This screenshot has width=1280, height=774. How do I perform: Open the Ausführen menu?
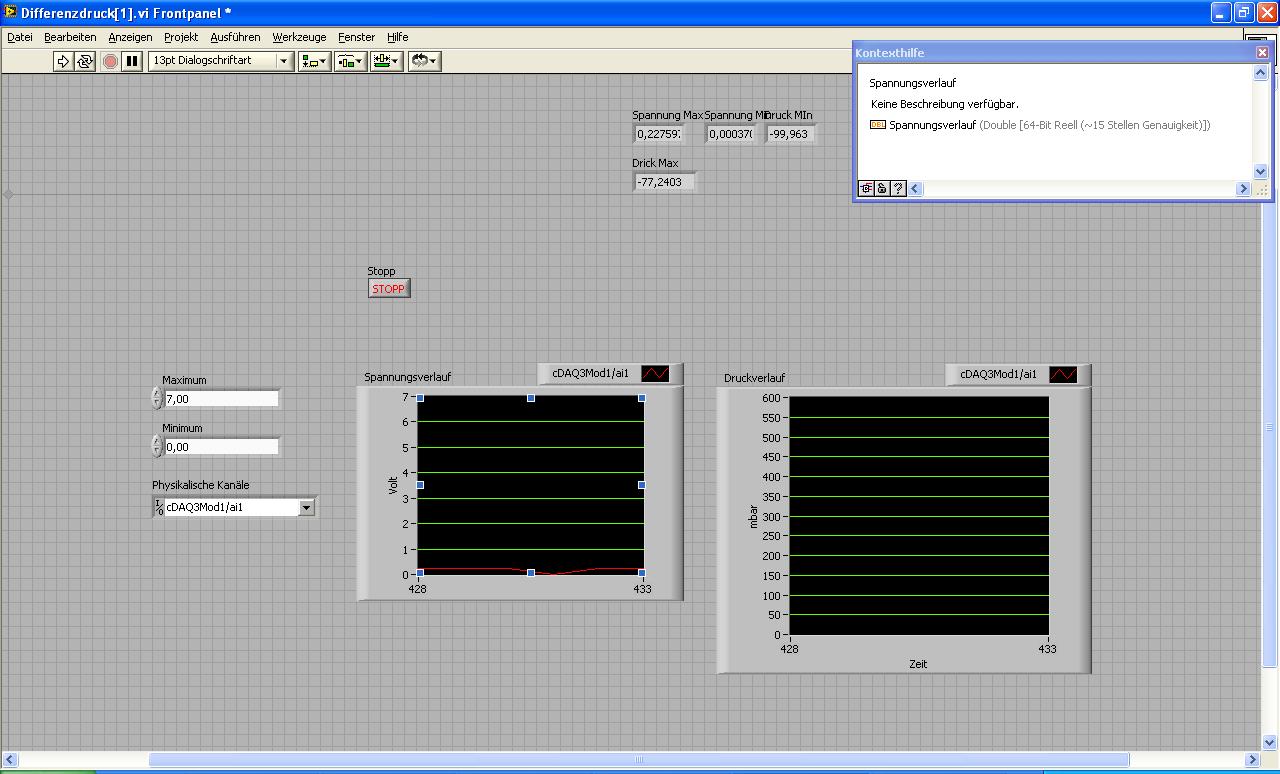(x=235, y=37)
